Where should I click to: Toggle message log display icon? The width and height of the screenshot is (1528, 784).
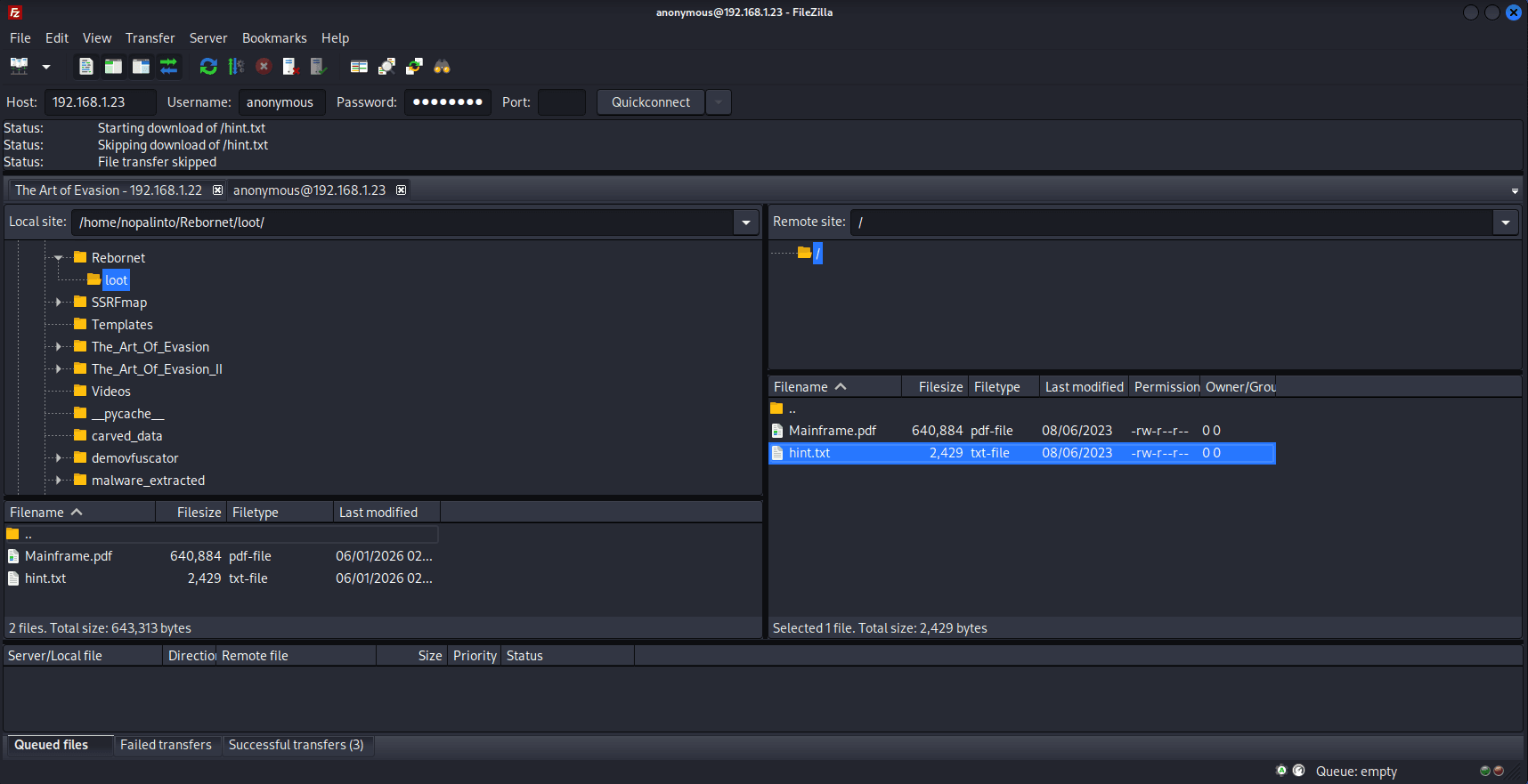[85, 66]
